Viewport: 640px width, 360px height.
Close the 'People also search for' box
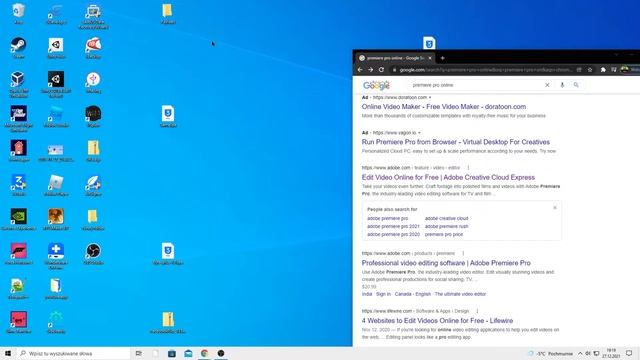coord(555,208)
